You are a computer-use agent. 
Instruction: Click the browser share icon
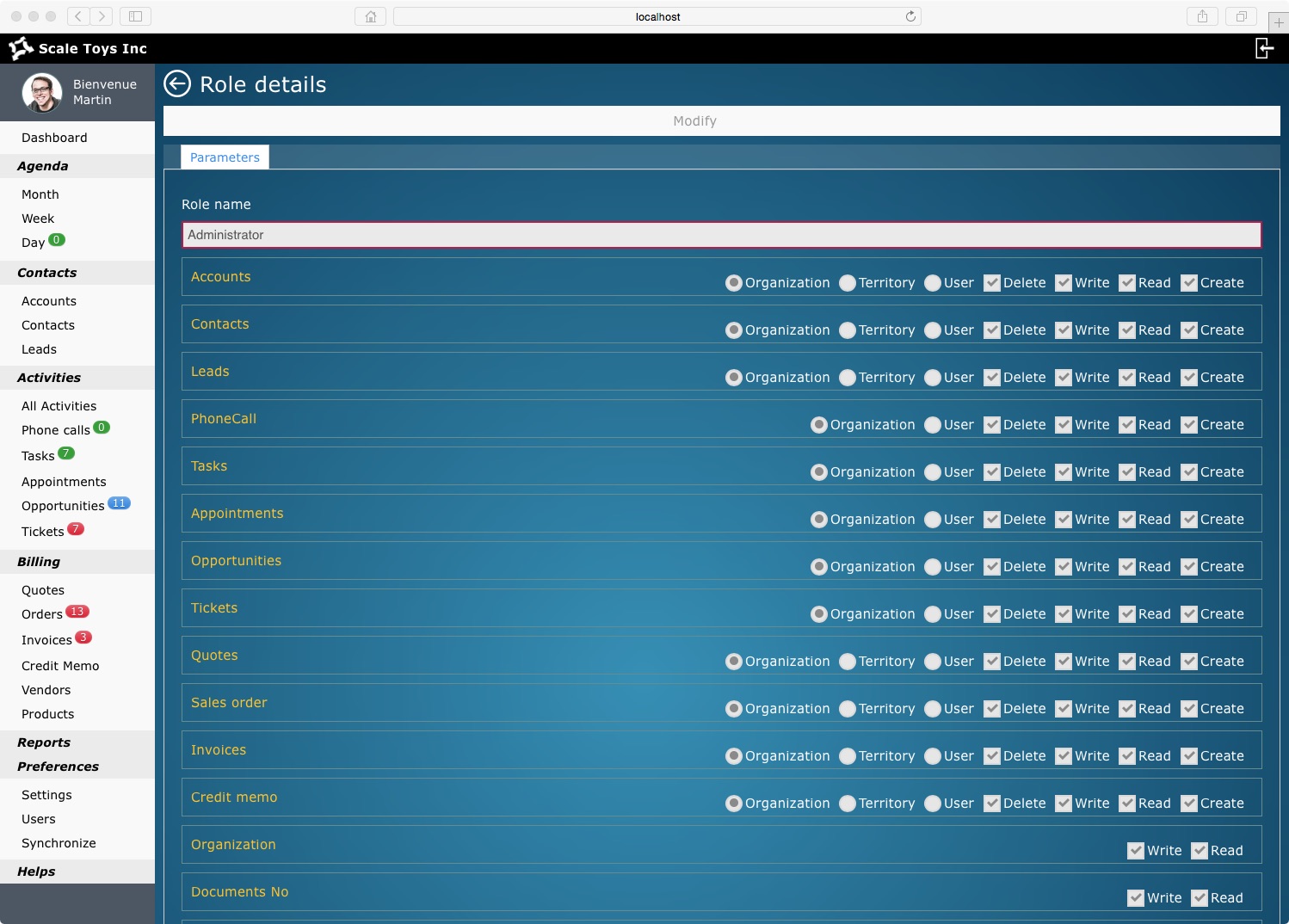(x=1202, y=16)
